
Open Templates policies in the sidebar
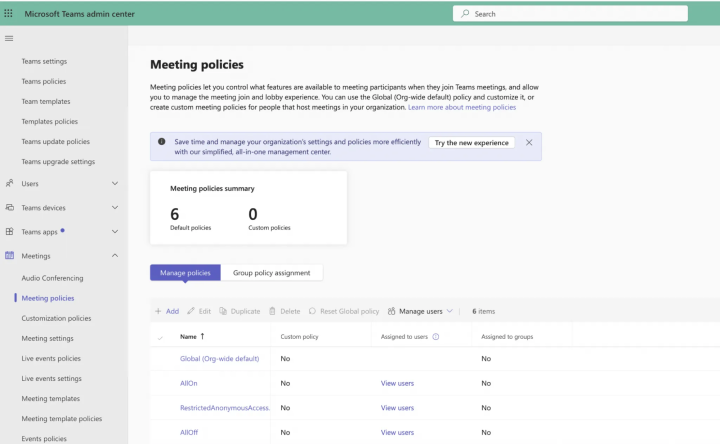50,121
